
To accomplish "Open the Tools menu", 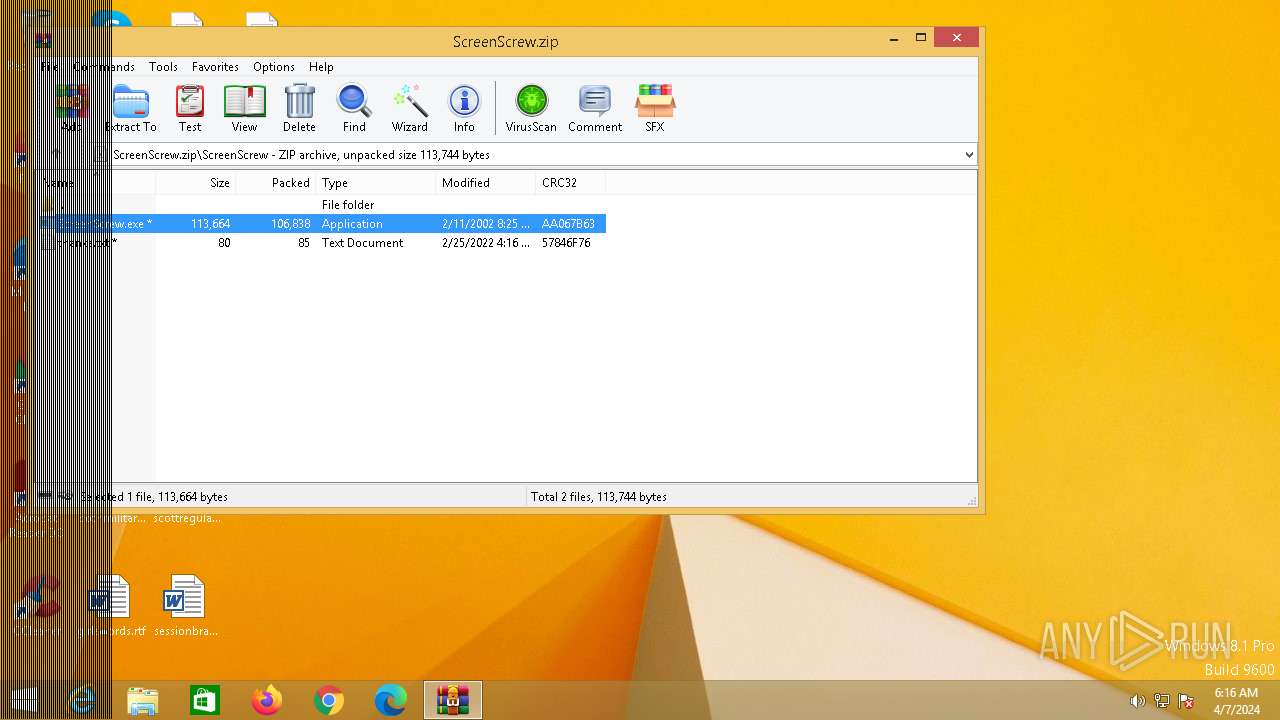I will [x=163, y=67].
